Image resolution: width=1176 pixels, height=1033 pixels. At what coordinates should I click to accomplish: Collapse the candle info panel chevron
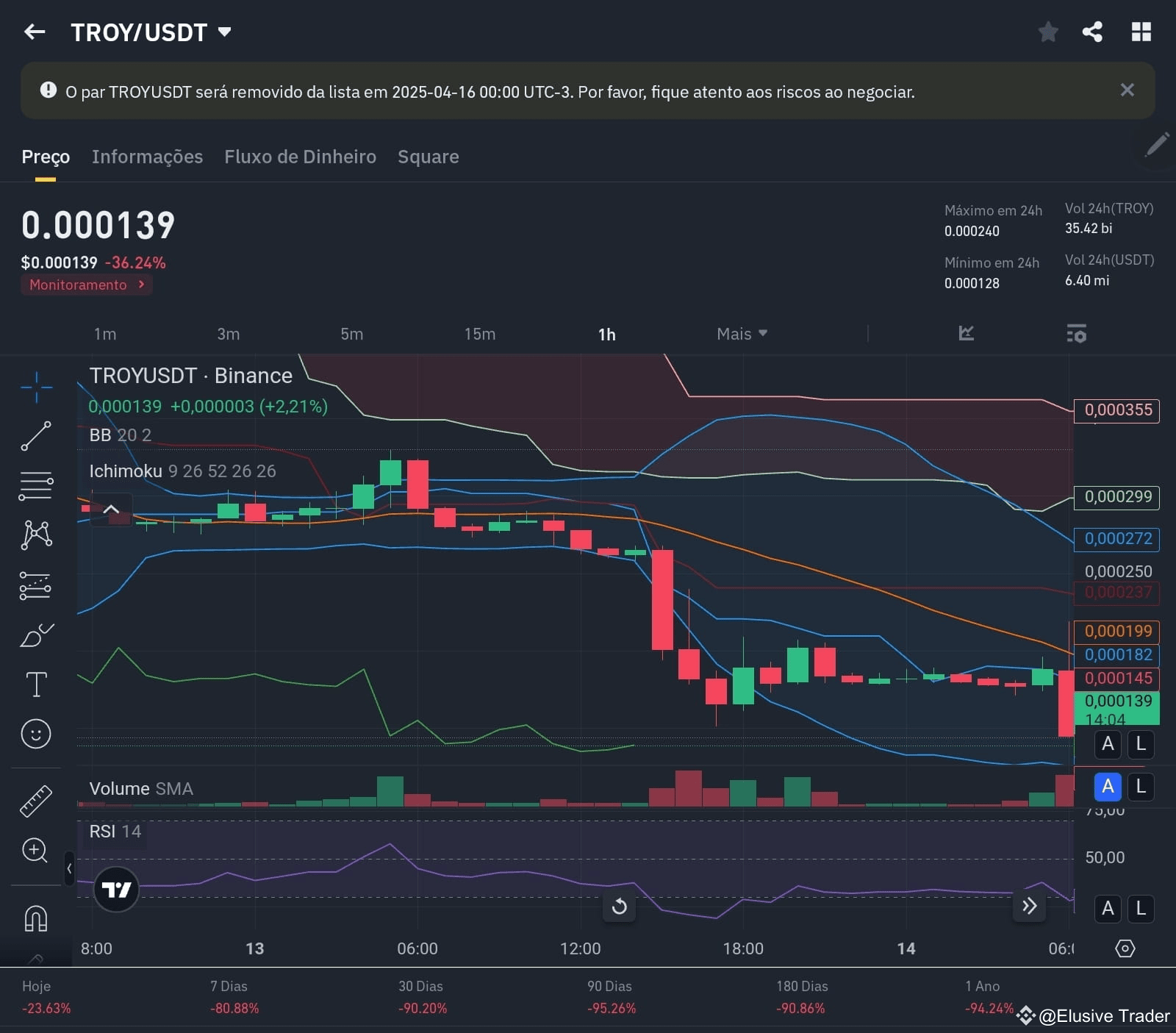pos(111,507)
